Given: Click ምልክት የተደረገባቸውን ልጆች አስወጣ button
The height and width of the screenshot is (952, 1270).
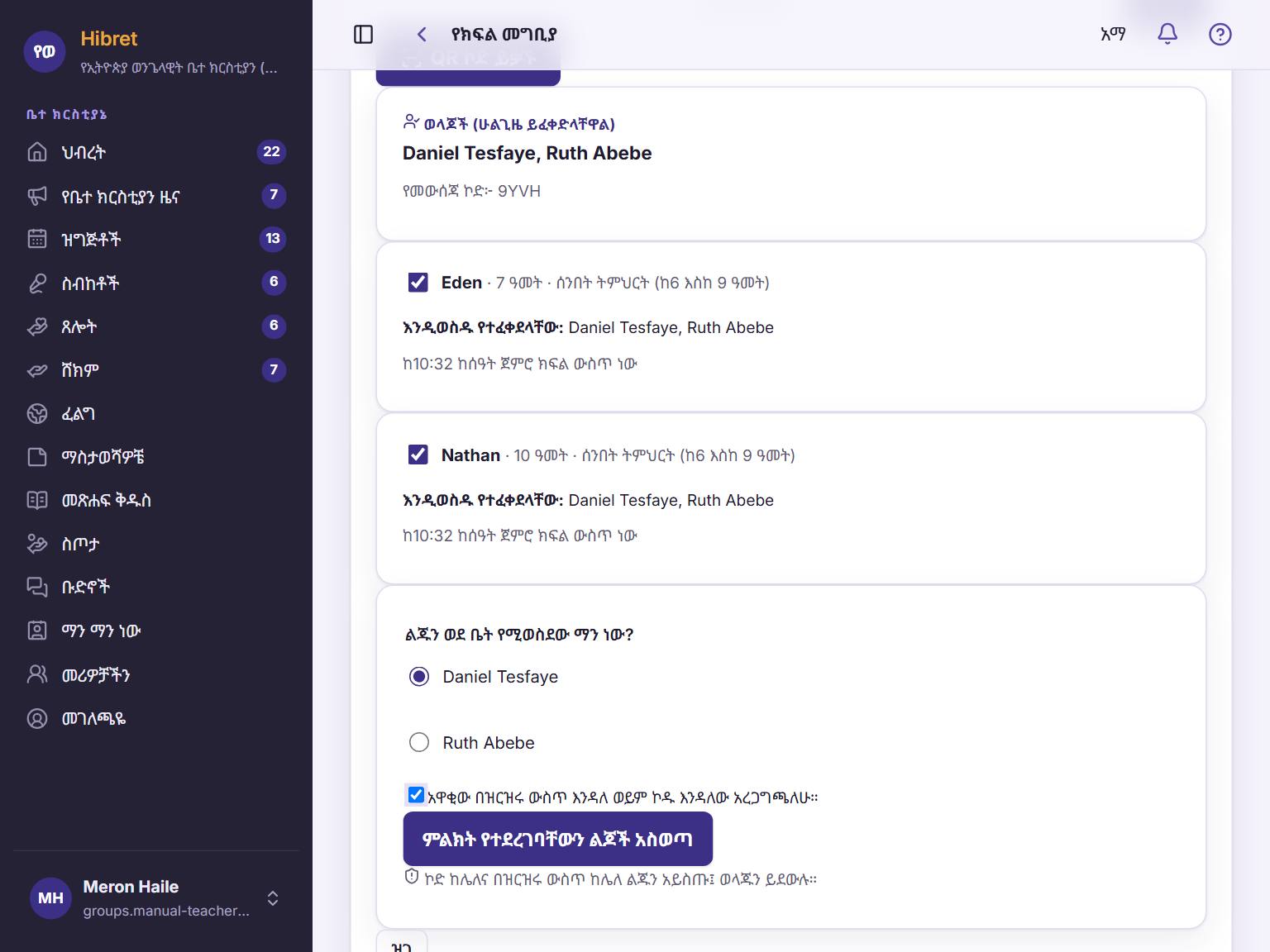Looking at the screenshot, I should (x=558, y=839).
